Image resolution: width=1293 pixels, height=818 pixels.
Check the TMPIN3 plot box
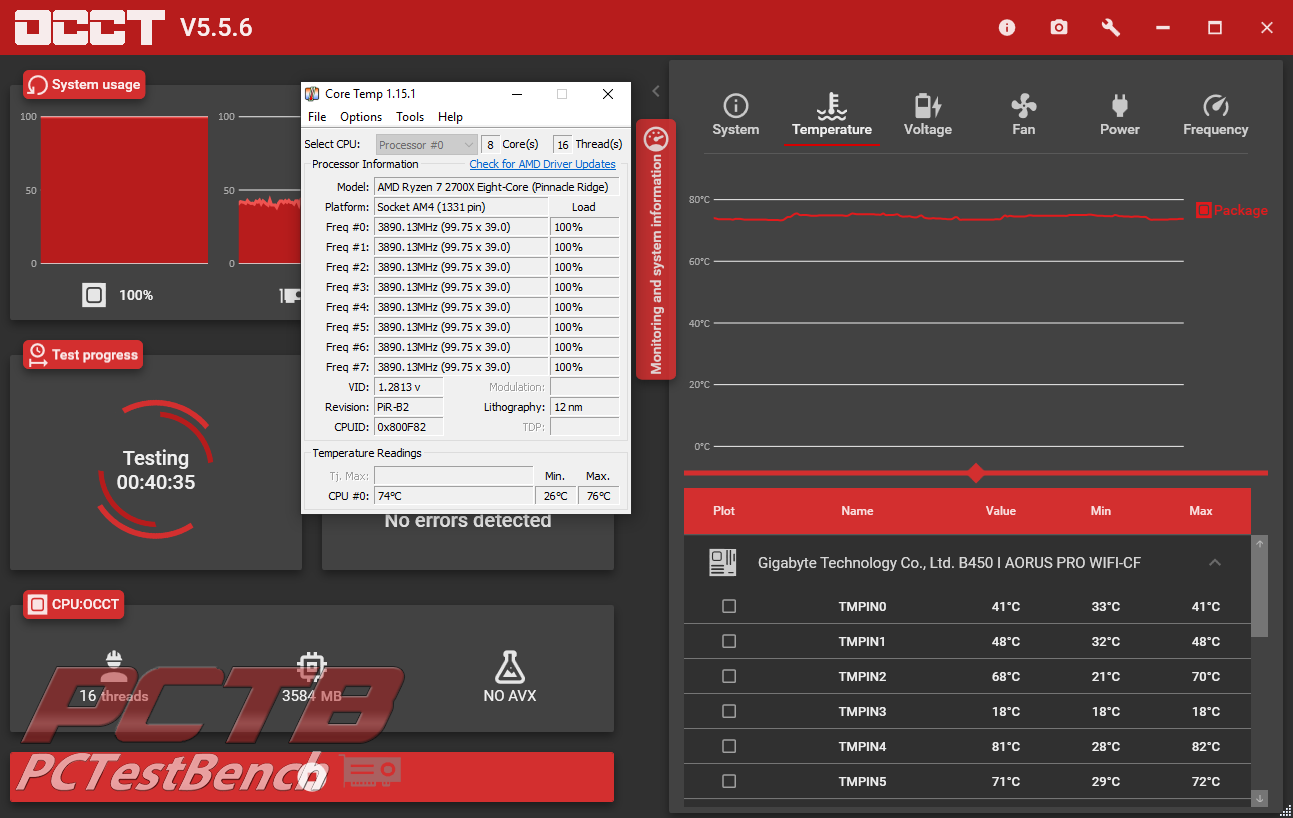coord(729,711)
